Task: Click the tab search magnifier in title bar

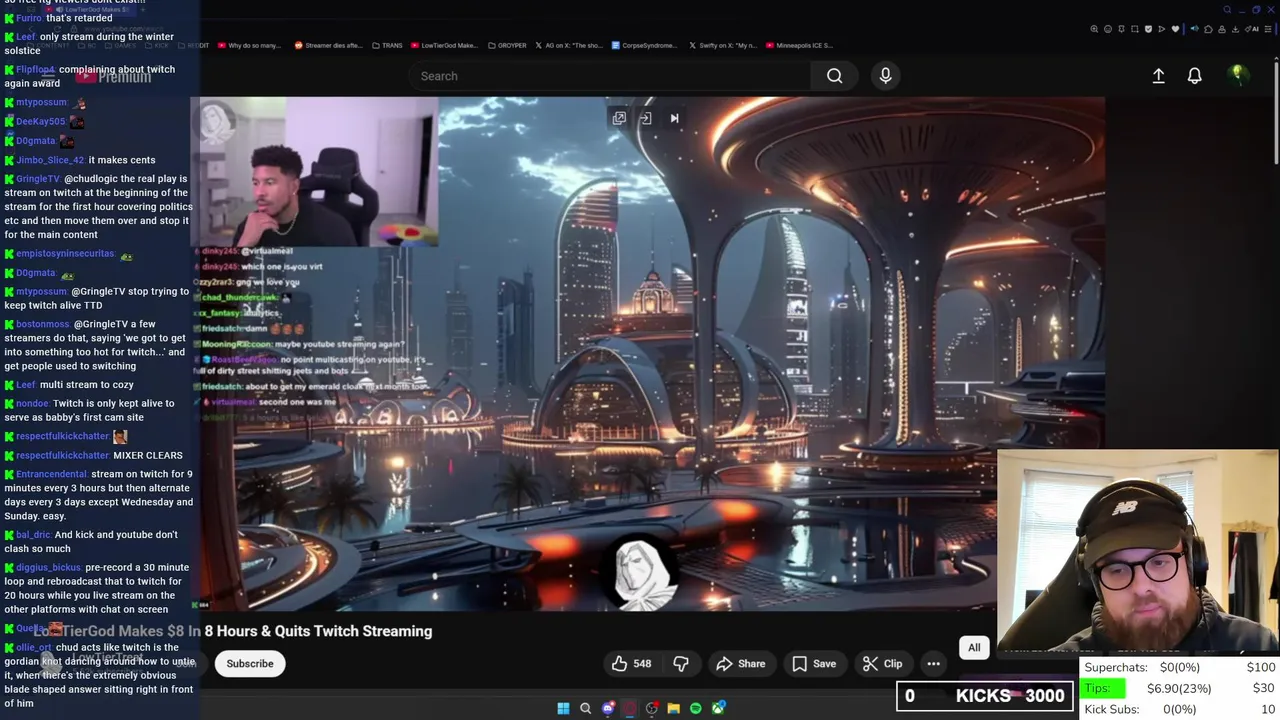Action: (x=1227, y=10)
